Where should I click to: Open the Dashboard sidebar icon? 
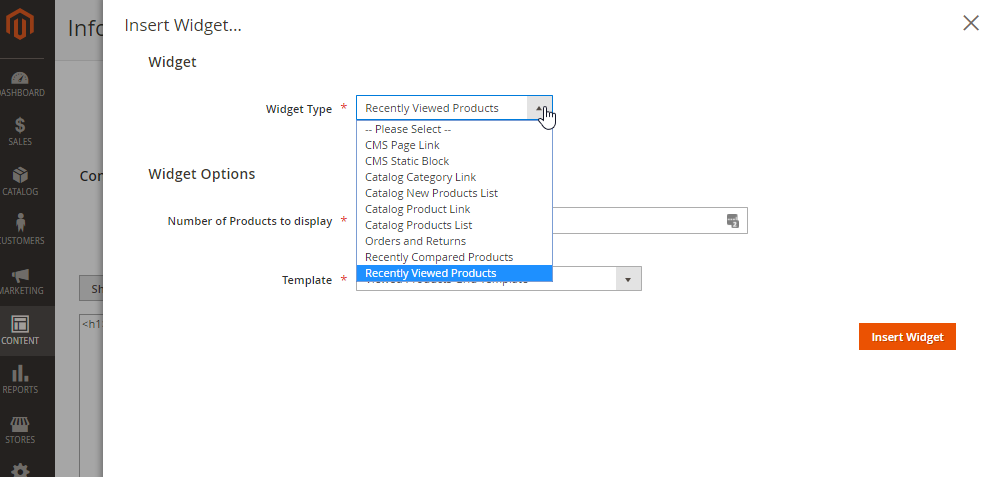pyautogui.click(x=20, y=79)
